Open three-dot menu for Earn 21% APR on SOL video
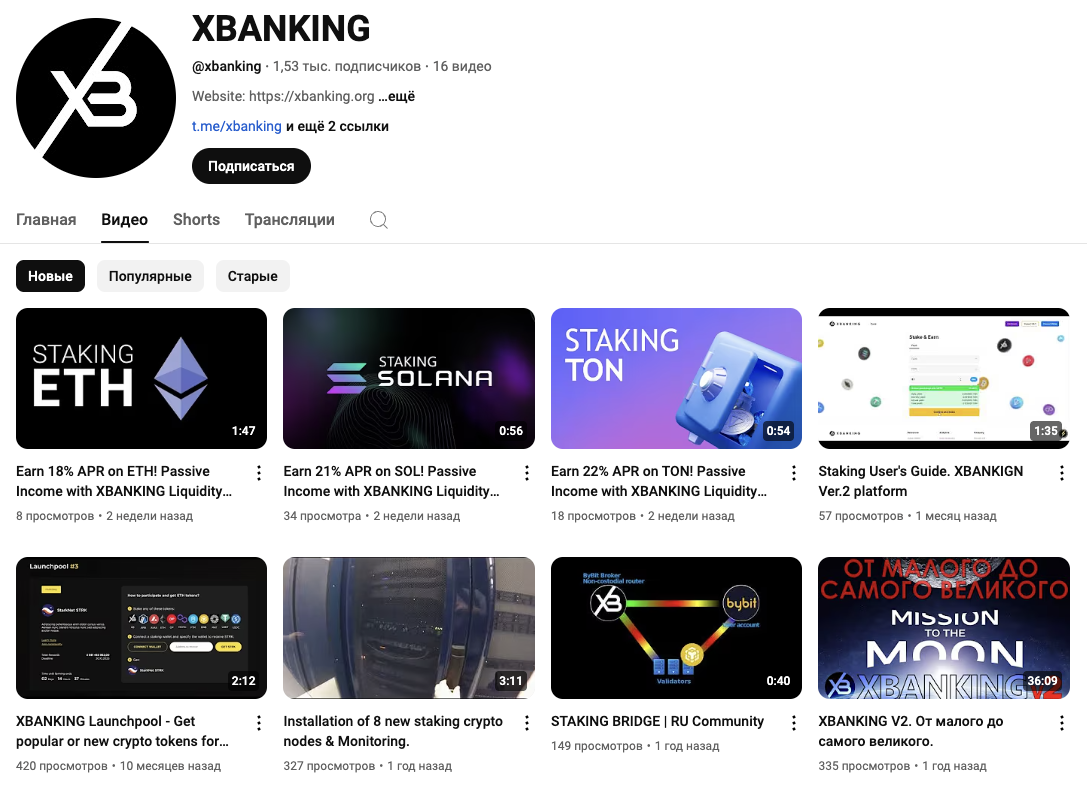The image size is (1087, 787). [x=527, y=473]
